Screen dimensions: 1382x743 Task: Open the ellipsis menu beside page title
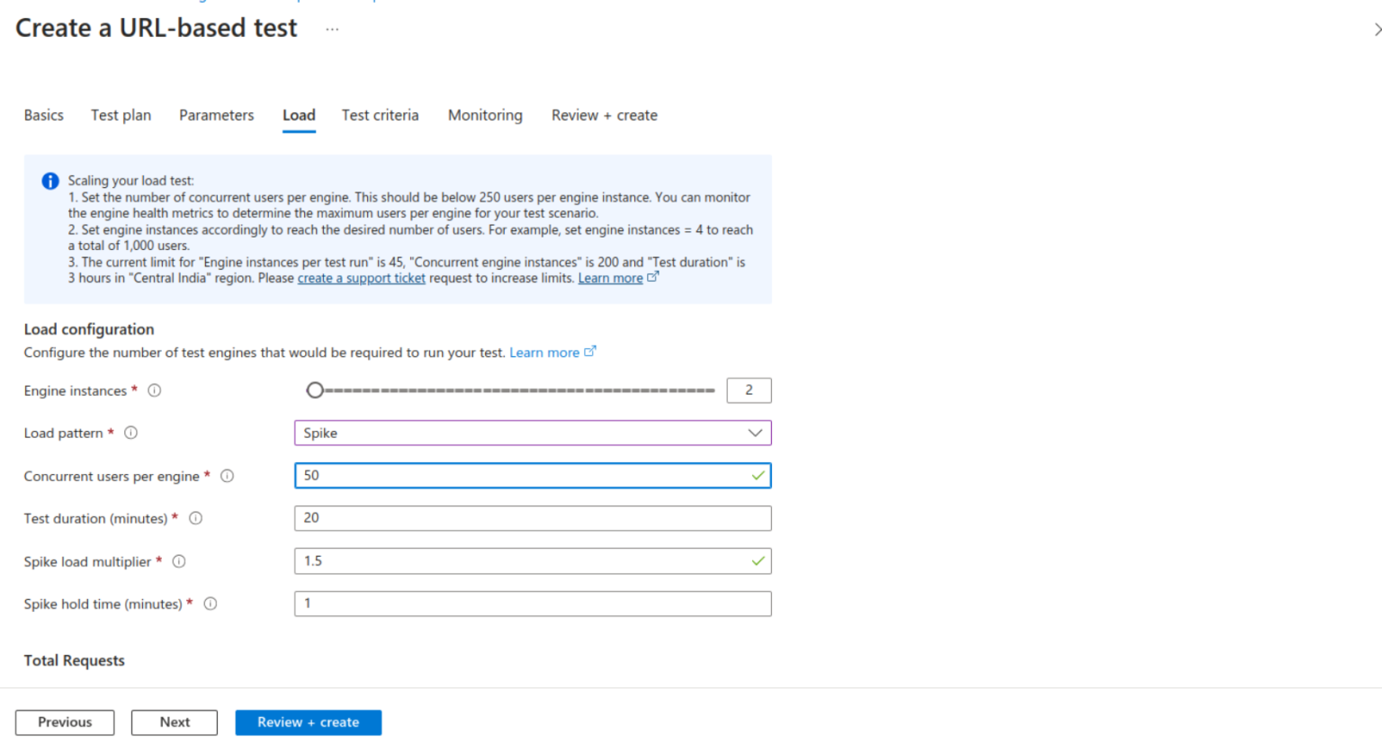[x=332, y=29]
